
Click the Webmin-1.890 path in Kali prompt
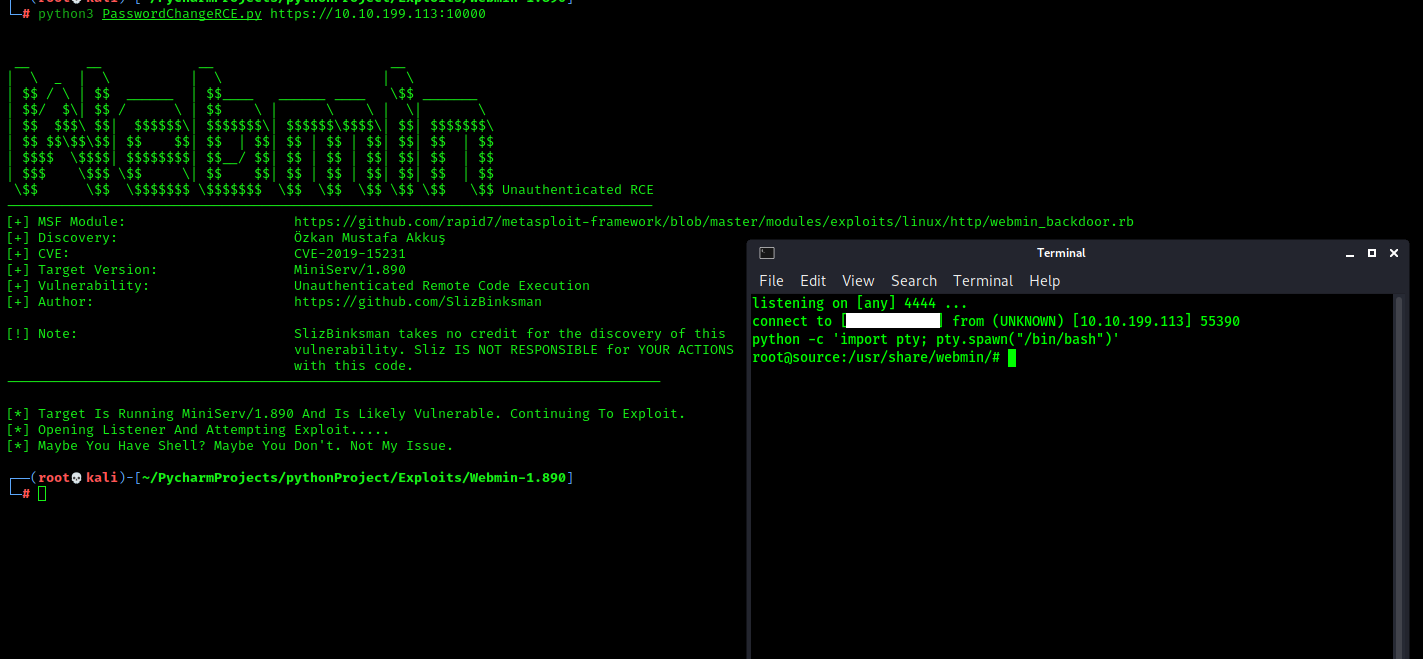pyautogui.click(x=518, y=478)
